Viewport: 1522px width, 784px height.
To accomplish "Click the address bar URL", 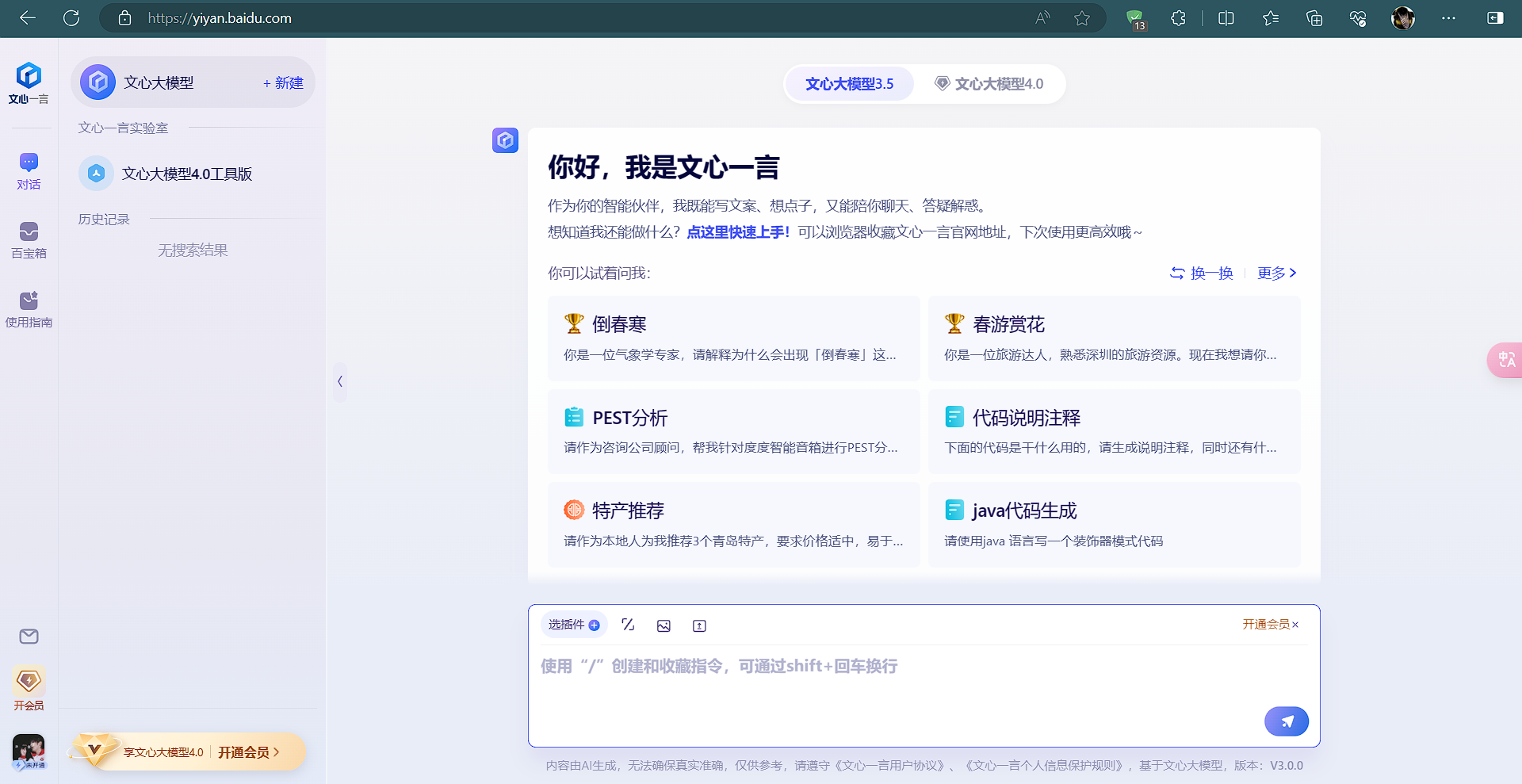I will tap(220, 18).
